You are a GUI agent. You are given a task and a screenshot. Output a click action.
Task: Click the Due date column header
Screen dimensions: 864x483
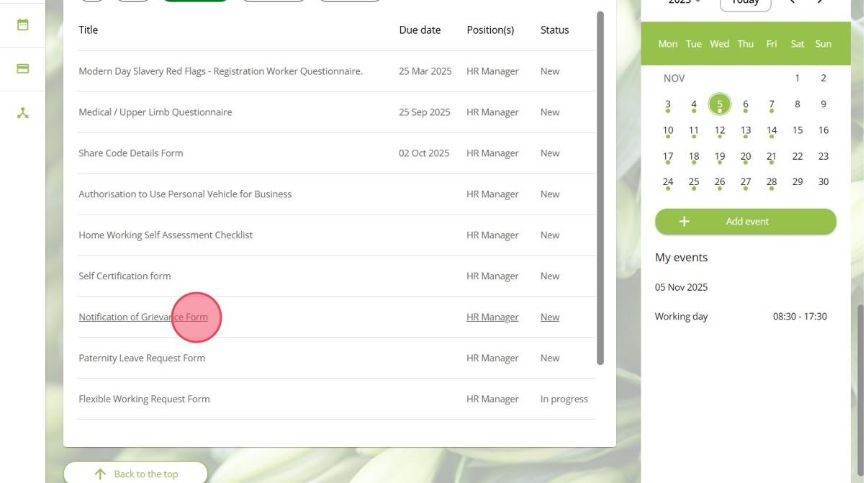pyautogui.click(x=419, y=30)
